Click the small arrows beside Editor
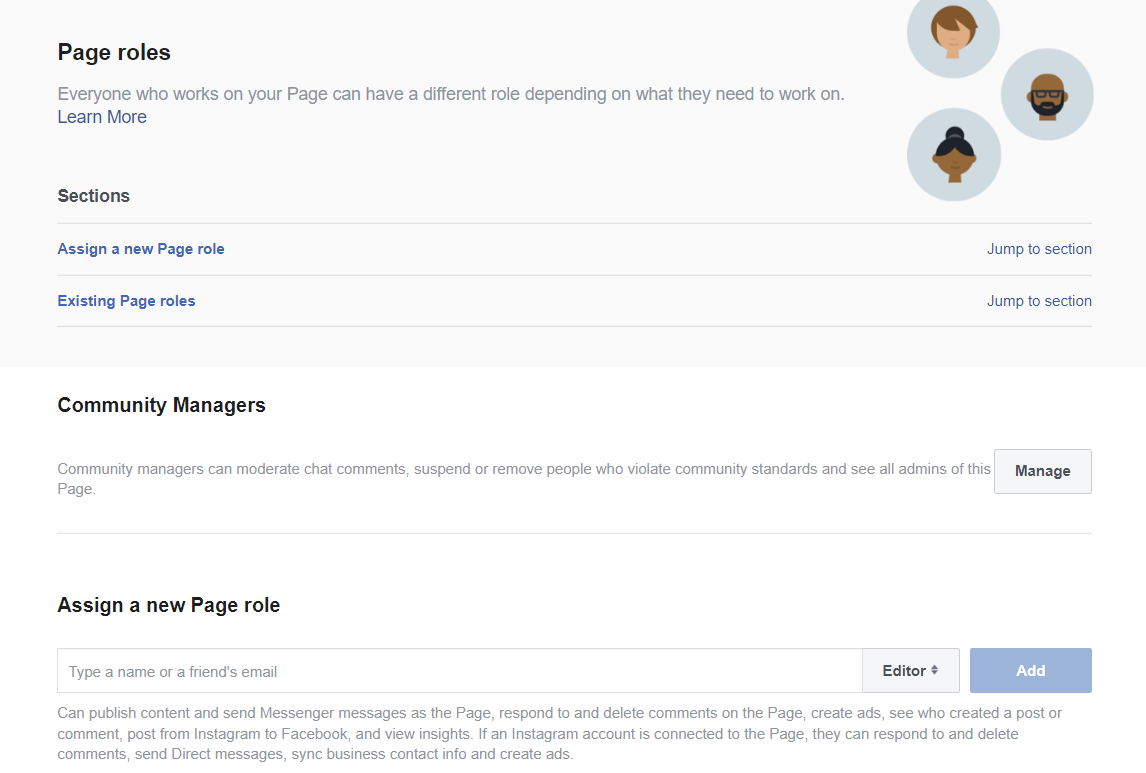The height and width of the screenshot is (773, 1146). click(x=935, y=670)
